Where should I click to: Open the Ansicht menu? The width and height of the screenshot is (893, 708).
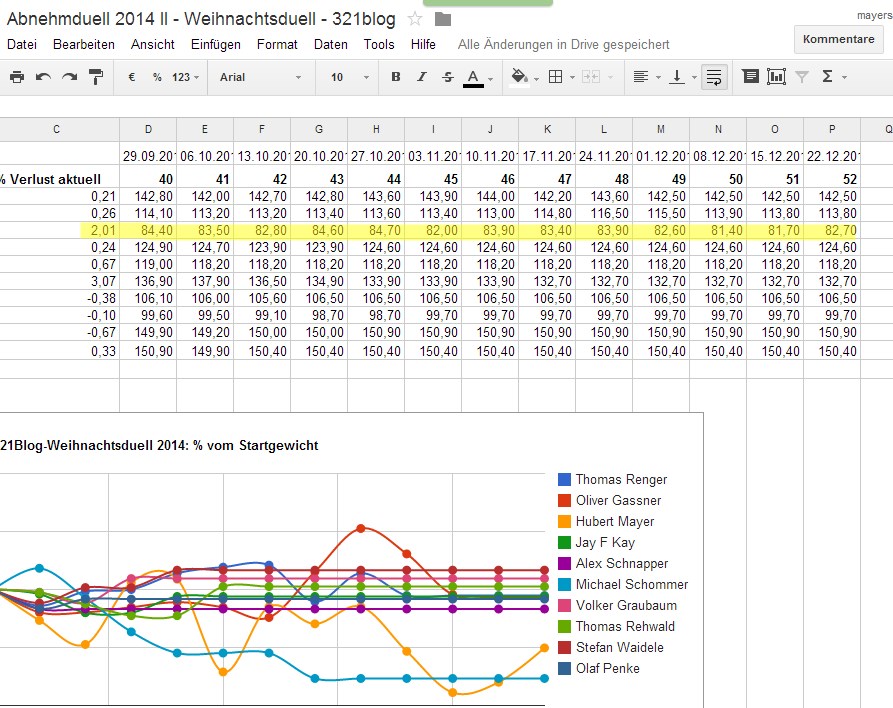coord(153,44)
